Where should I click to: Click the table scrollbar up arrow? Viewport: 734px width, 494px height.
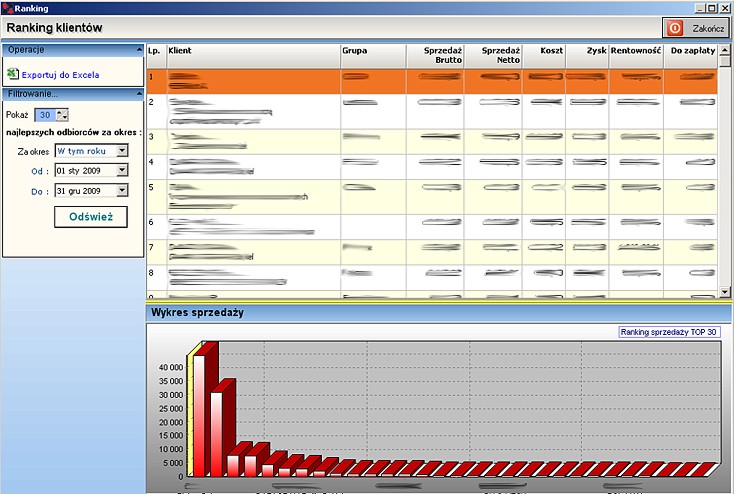[725, 50]
